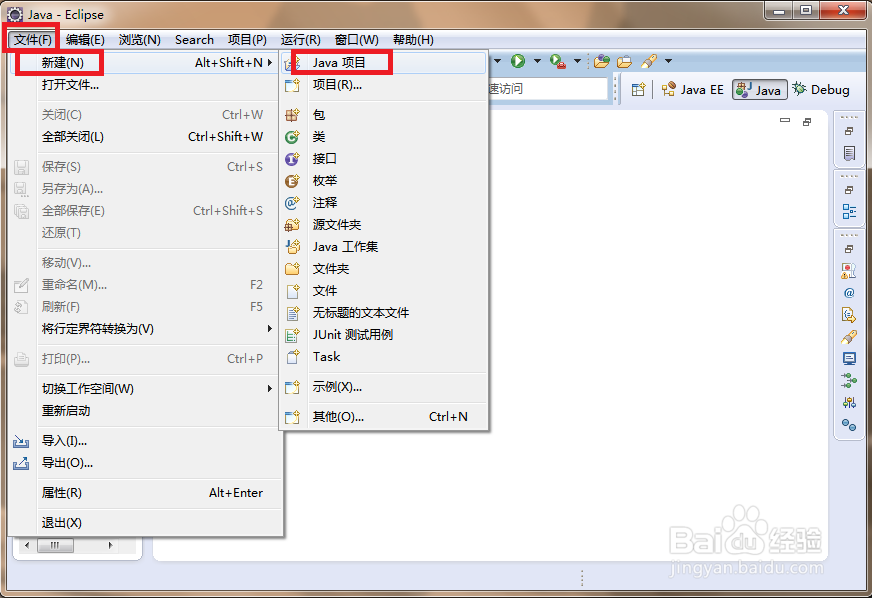The image size is (872, 598).
Task: Open the 文件(F) menu
Action: pyautogui.click(x=32, y=39)
